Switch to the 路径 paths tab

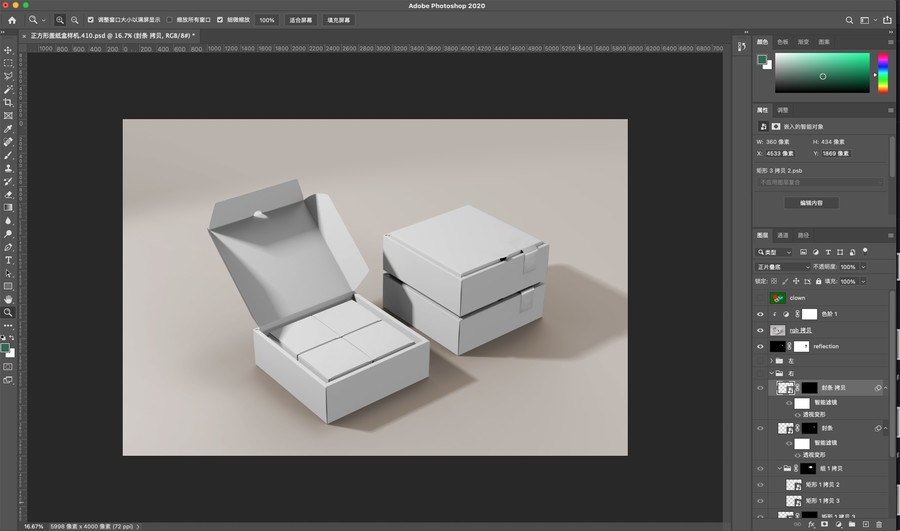[x=803, y=235]
